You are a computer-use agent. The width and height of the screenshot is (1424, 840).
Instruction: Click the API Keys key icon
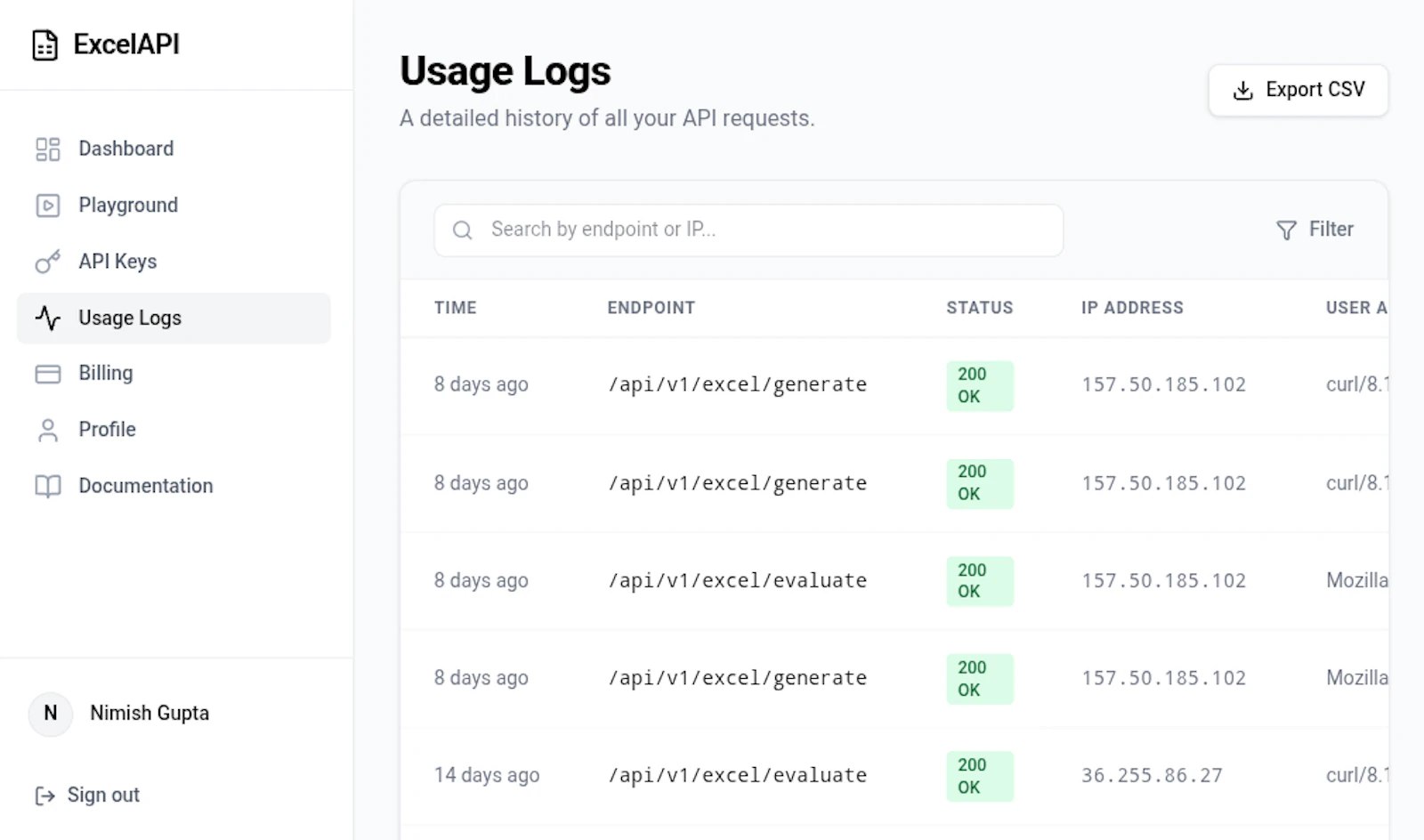tap(47, 262)
